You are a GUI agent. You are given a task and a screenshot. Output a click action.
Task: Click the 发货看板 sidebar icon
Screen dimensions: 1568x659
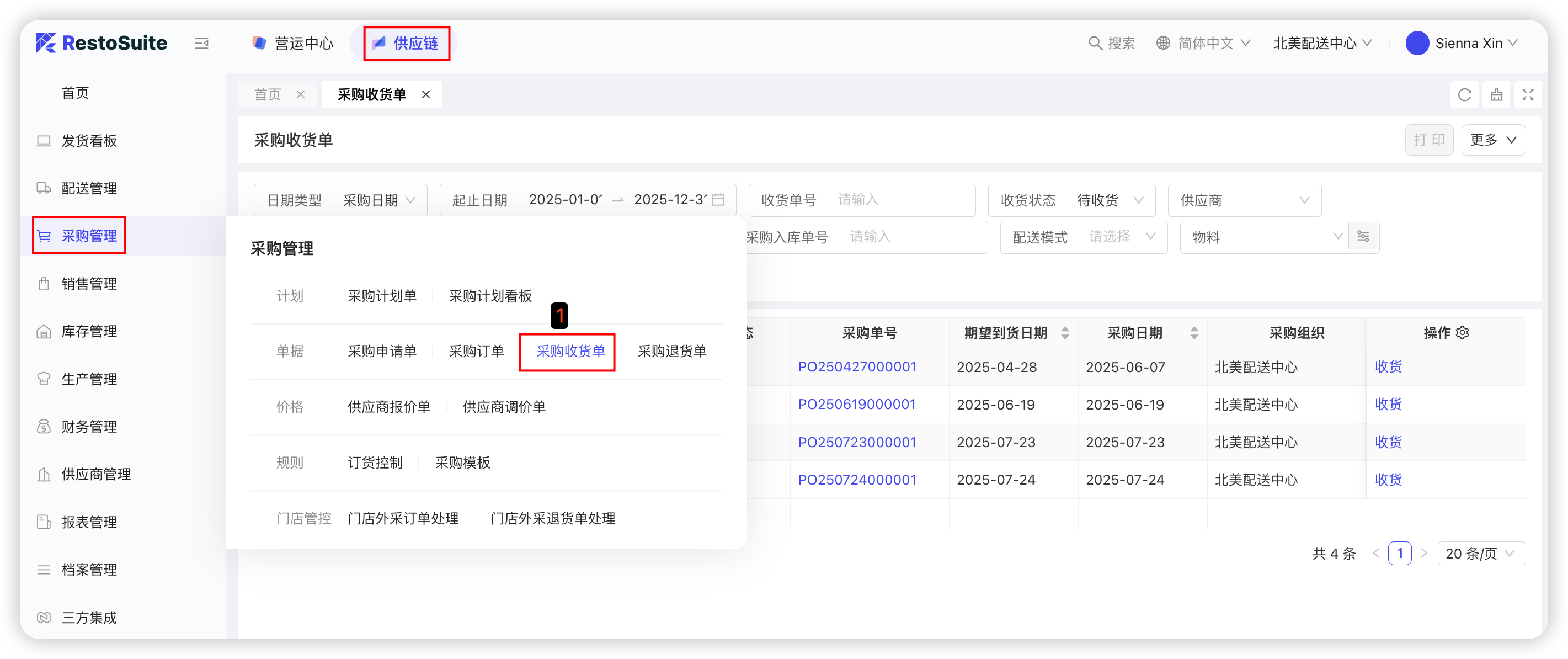click(44, 141)
